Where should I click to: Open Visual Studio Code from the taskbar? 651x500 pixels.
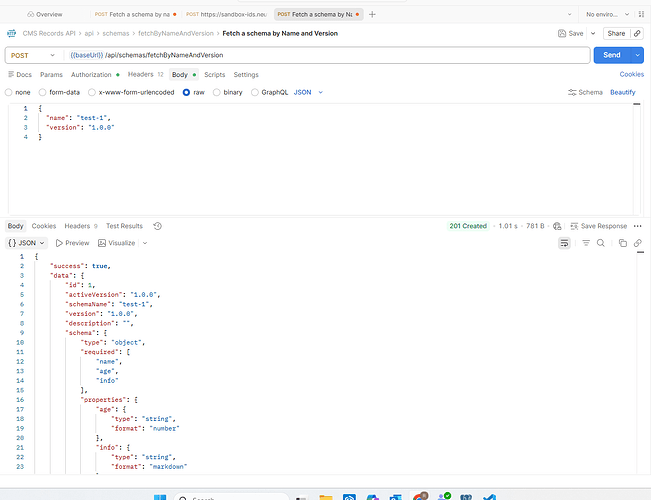coord(490,497)
